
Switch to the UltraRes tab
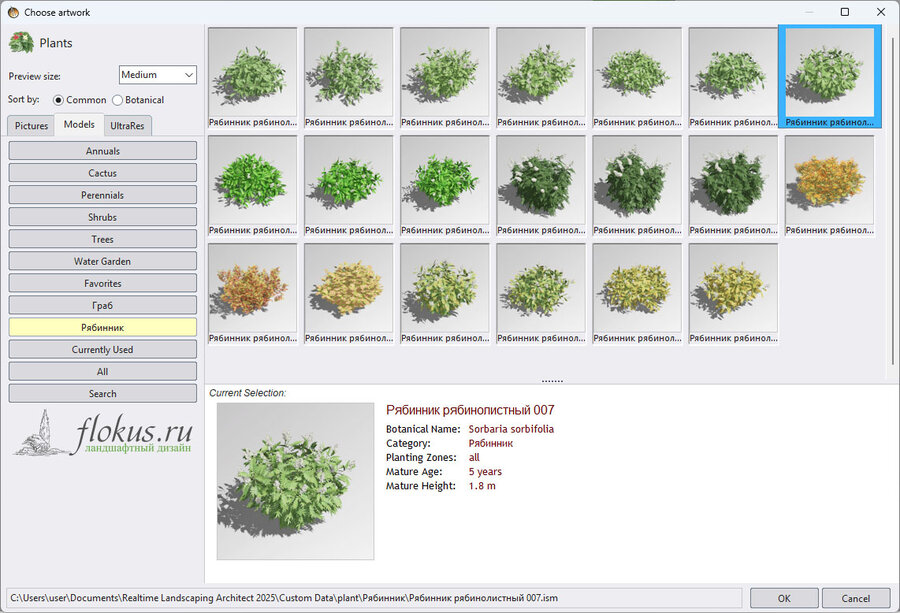(127, 126)
